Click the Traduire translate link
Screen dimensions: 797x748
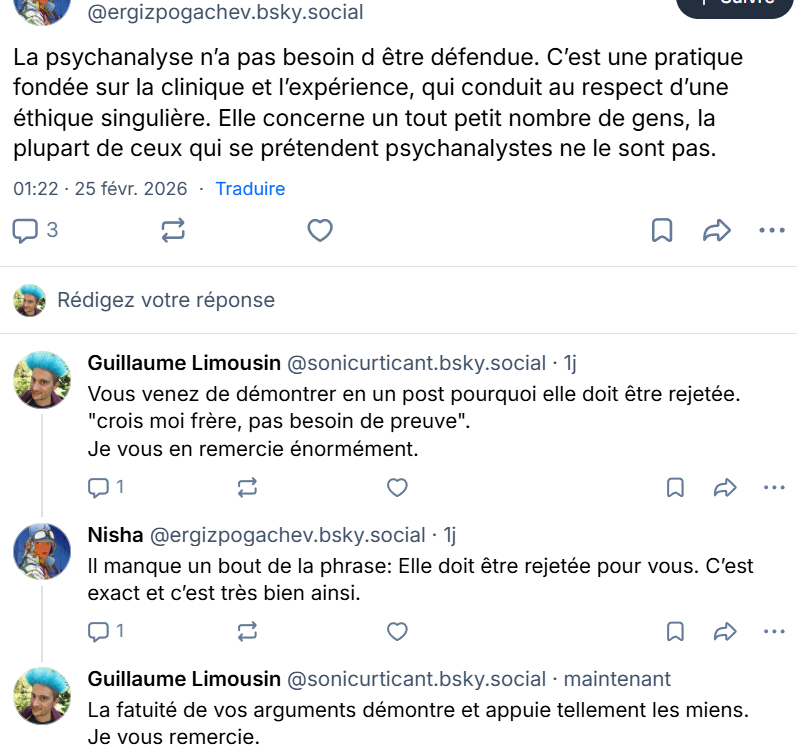250,189
